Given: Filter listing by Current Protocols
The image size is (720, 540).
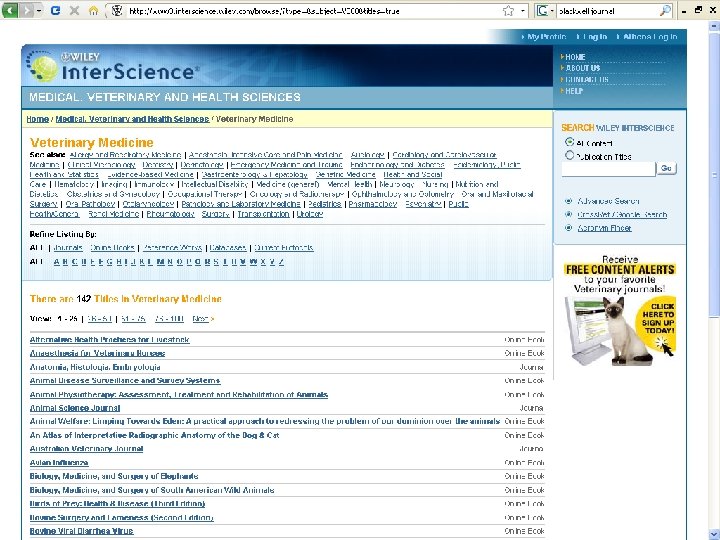Looking at the screenshot, I should pyautogui.click(x=284, y=248).
